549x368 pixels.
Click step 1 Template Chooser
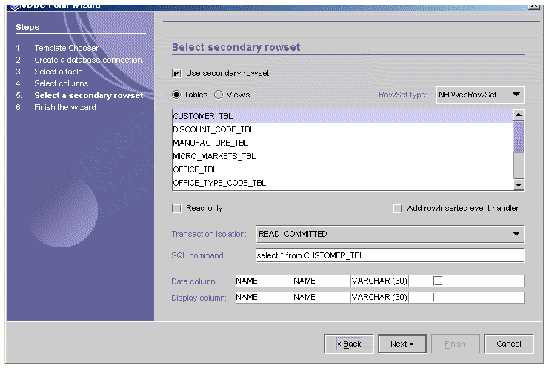click(x=66, y=48)
